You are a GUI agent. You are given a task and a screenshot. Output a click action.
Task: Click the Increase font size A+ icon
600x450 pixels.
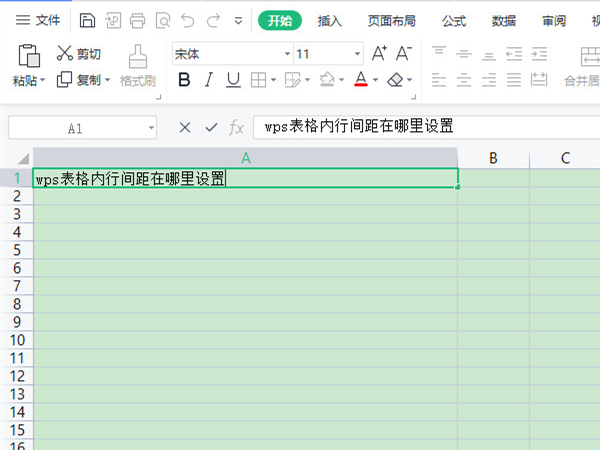(380, 54)
